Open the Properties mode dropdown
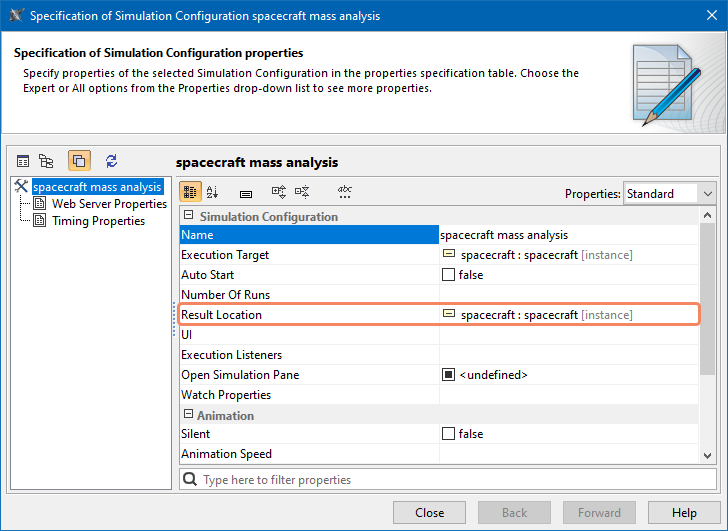The image size is (728, 531). [x=669, y=194]
